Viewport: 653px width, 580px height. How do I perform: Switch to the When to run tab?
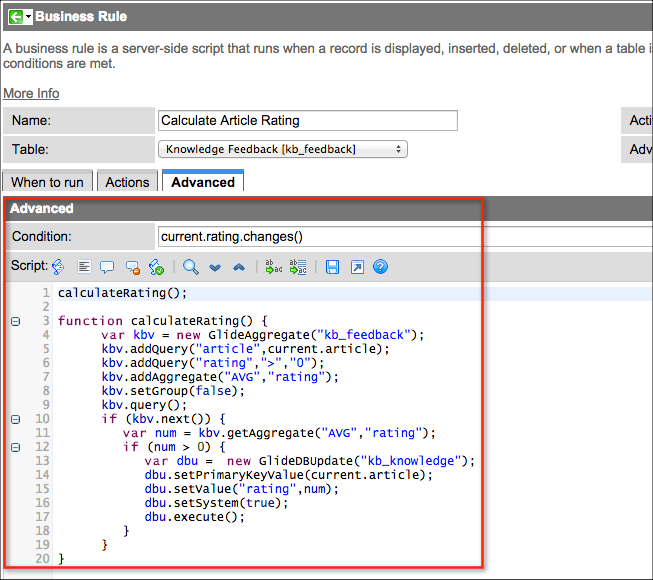coord(48,182)
